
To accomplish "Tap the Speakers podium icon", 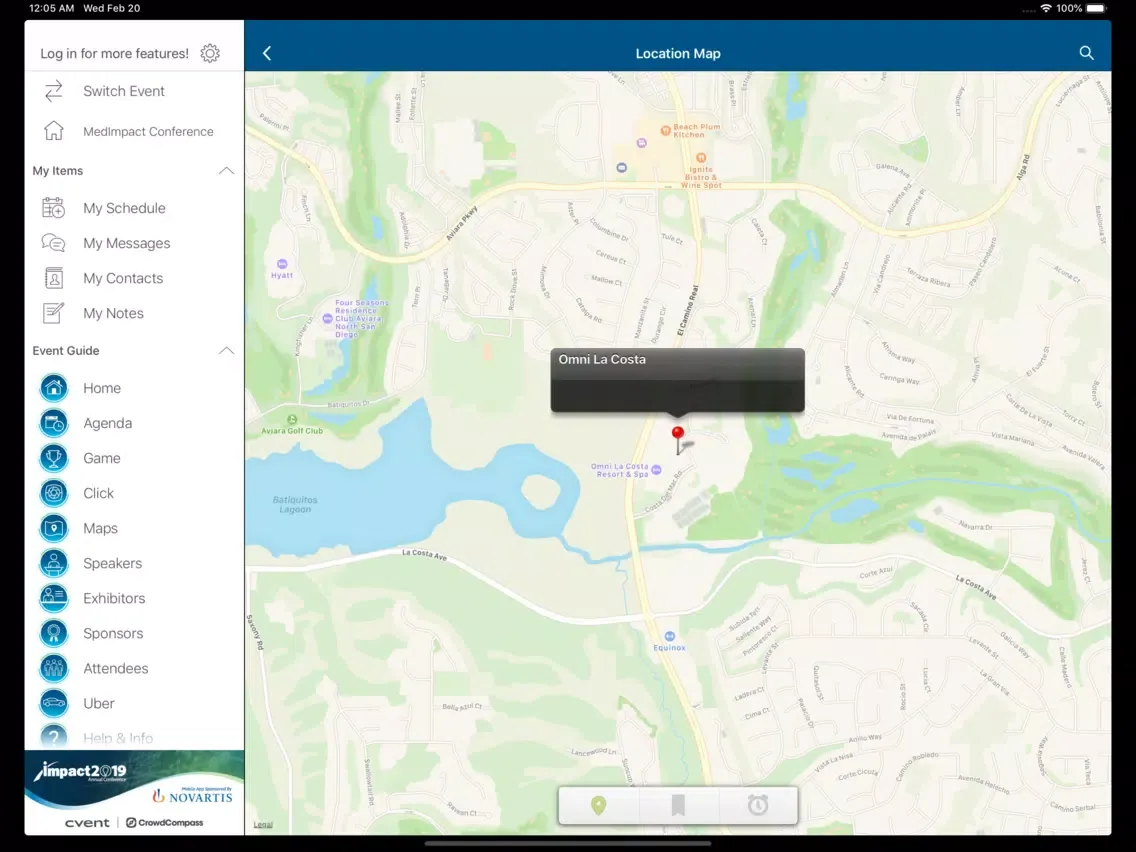I will pyautogui.click(x=54, y=563).
